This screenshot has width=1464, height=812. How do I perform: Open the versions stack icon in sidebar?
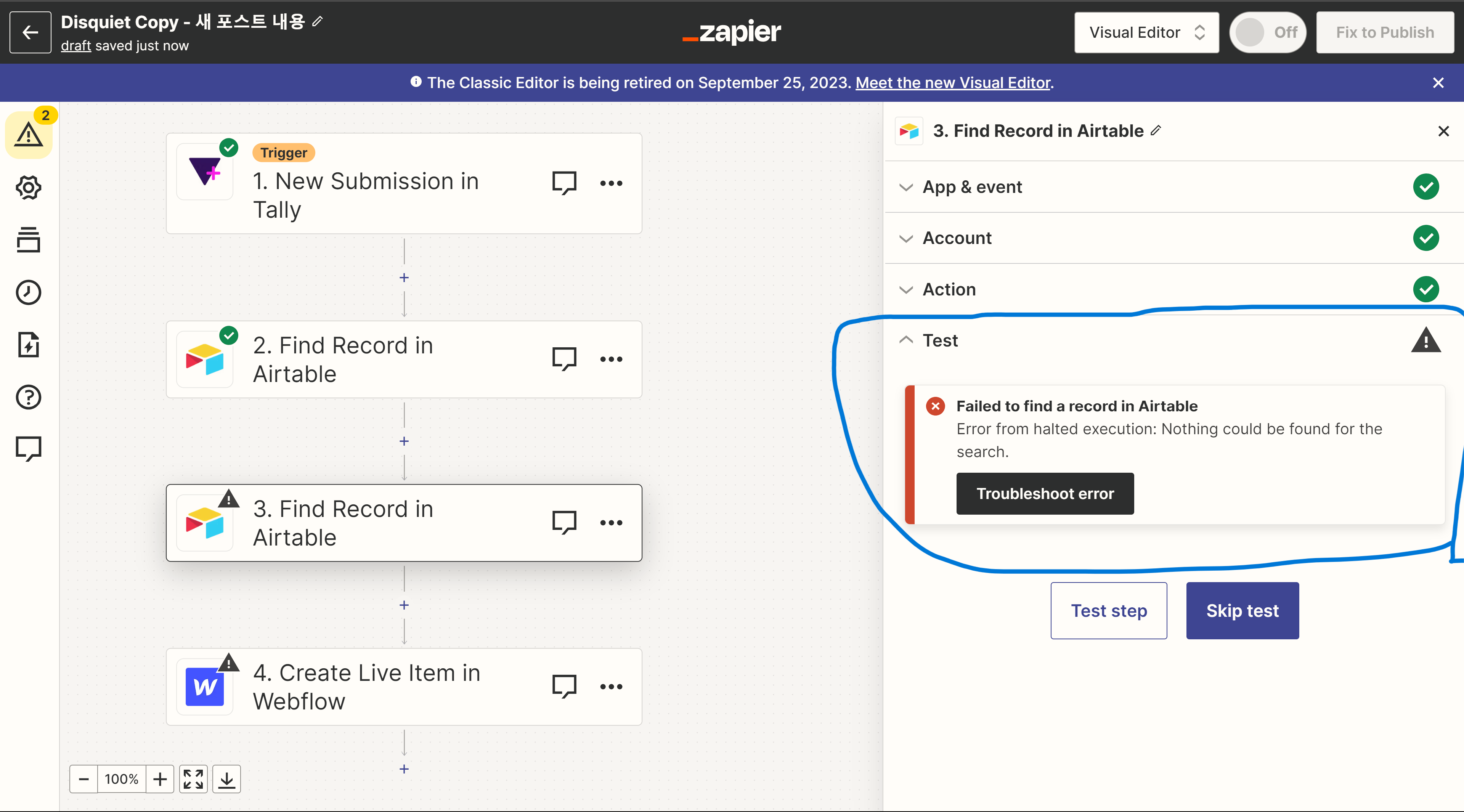(x=29, y=240)
